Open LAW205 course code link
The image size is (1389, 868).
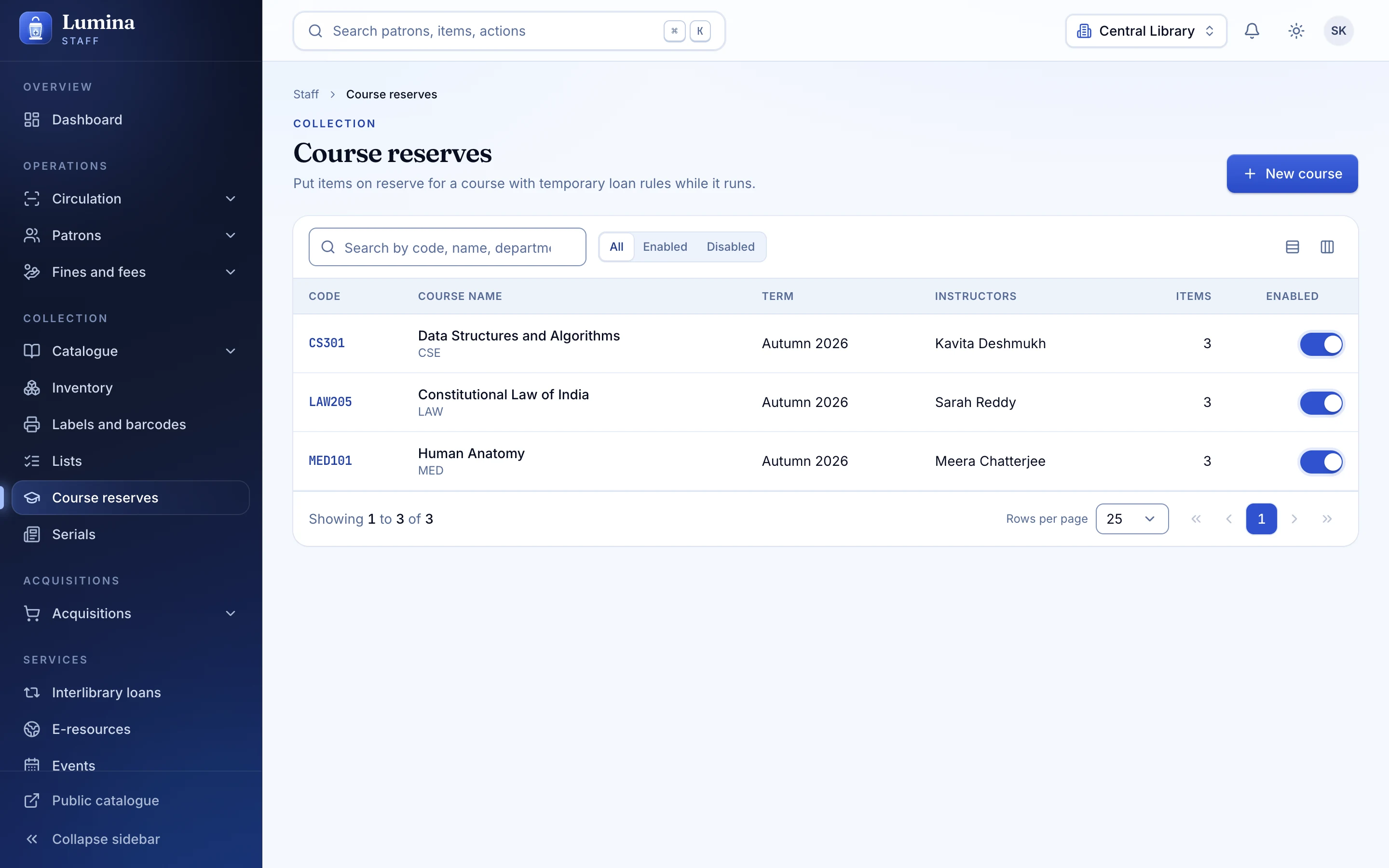[330, 402]
